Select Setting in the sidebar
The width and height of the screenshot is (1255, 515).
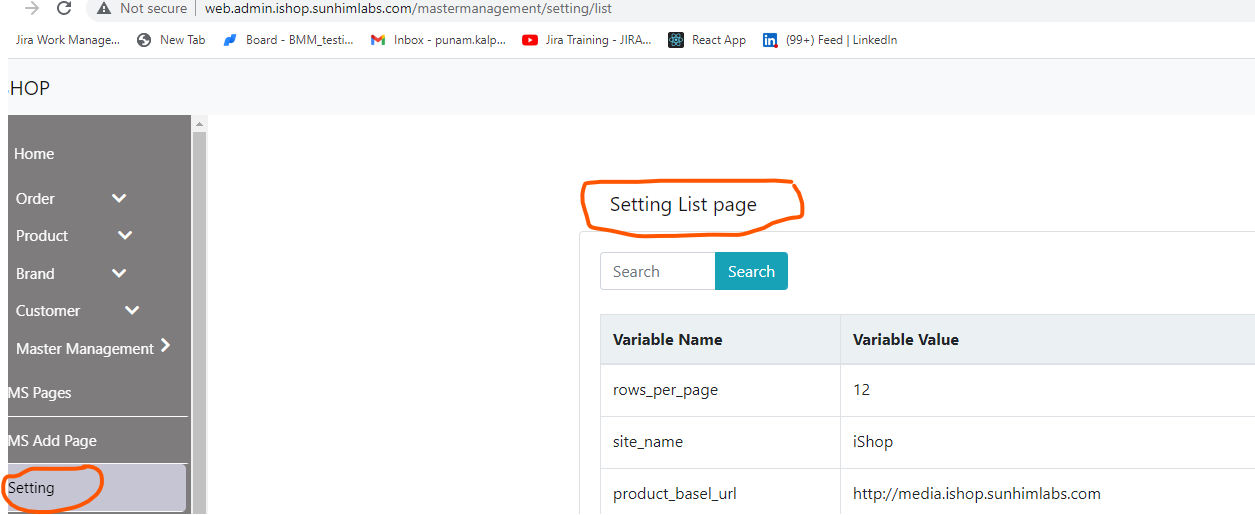96,488
